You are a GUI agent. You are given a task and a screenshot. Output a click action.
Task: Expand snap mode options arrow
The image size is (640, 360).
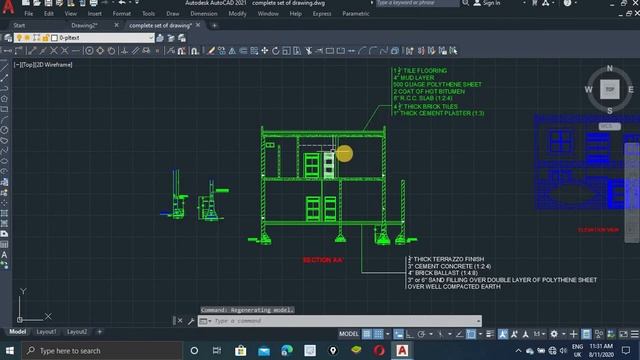coord(387,334)
